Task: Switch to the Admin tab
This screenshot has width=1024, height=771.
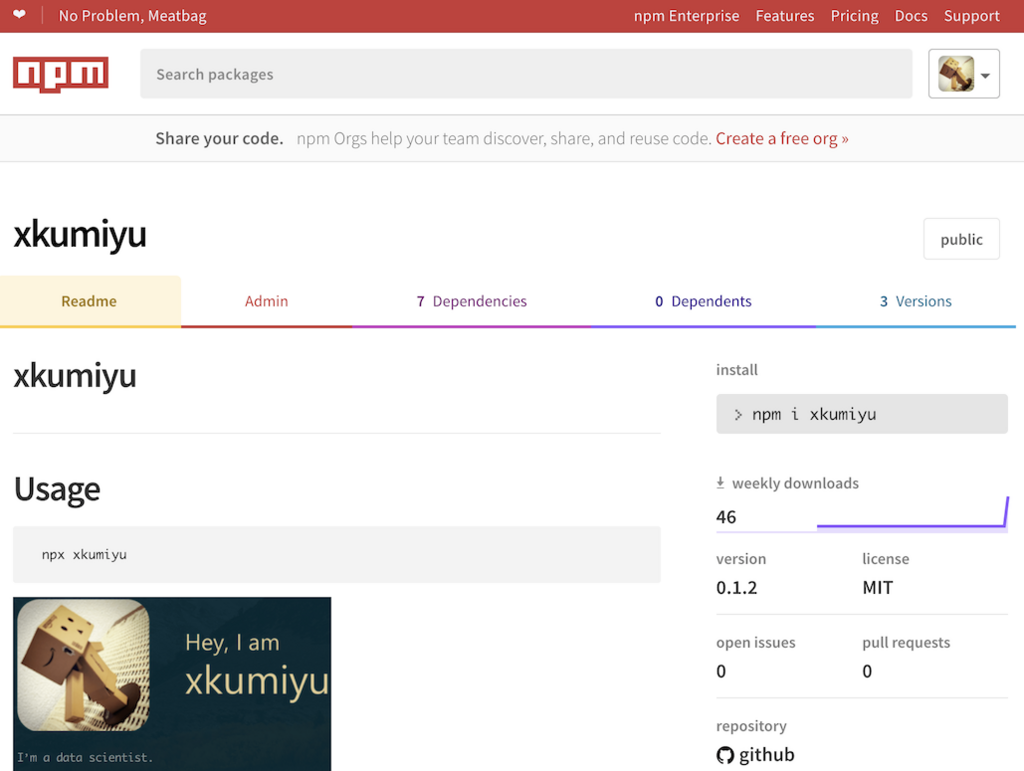Action: (x=266, y=301)
